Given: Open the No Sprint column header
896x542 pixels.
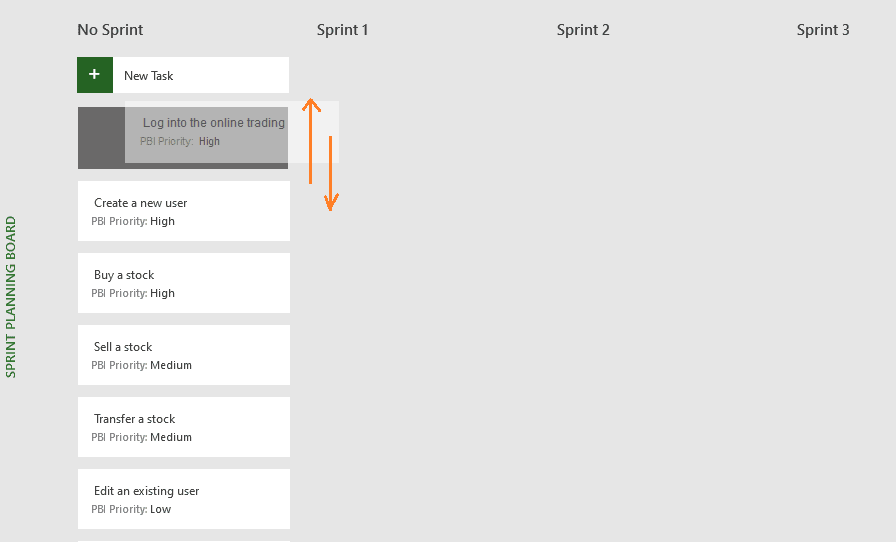Looking at the screenshot, I should pyautogui.click(x=110, y=30).
